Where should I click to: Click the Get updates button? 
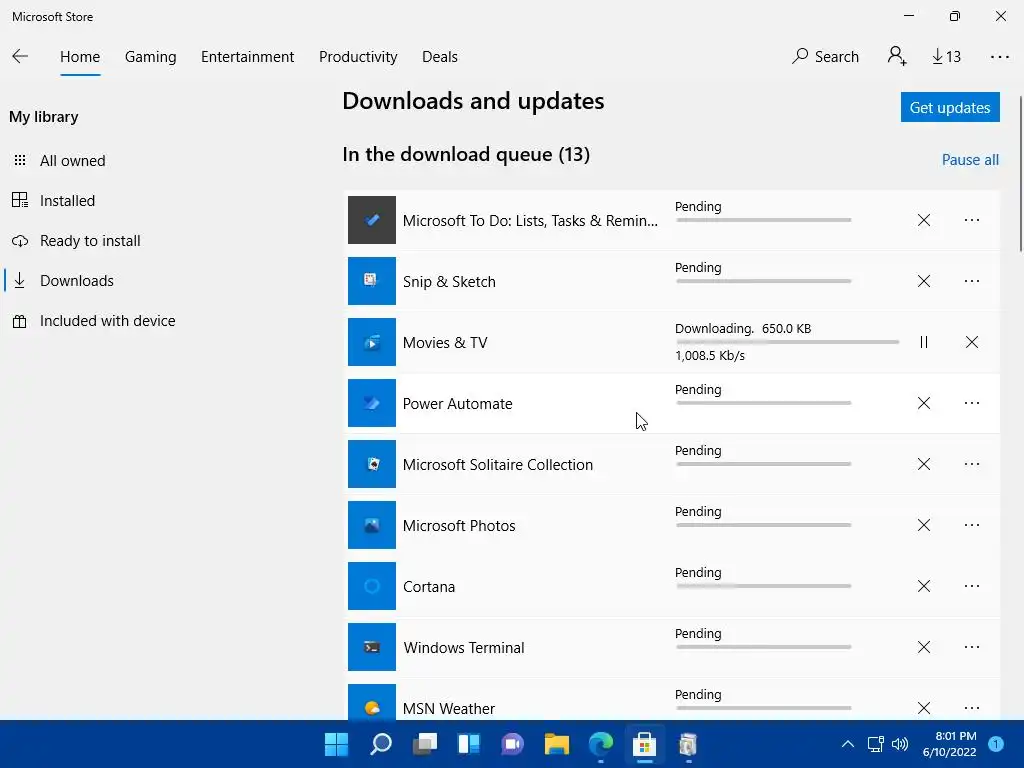tap(950, 107)
